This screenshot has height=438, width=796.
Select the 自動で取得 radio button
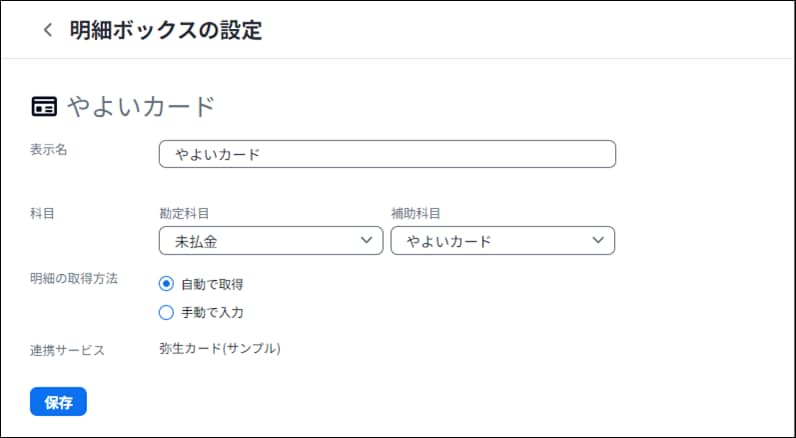coord(166,284)
